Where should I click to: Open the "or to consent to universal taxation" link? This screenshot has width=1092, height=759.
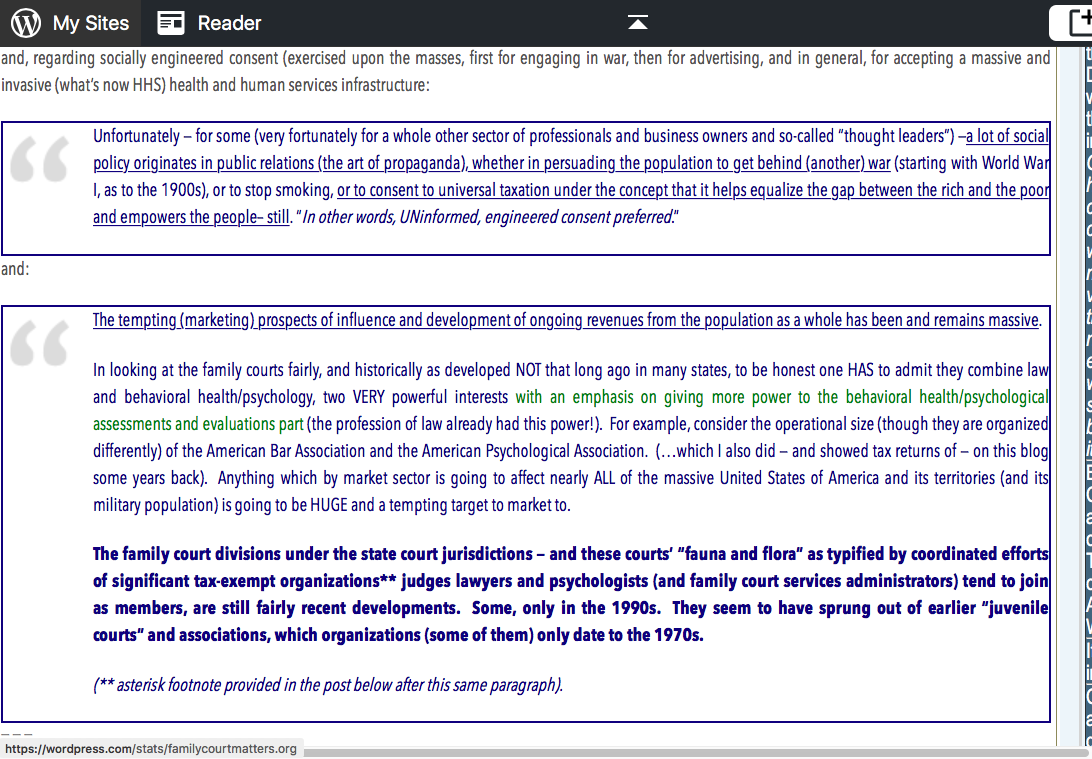pyautogui.click(x=692, y=190)
